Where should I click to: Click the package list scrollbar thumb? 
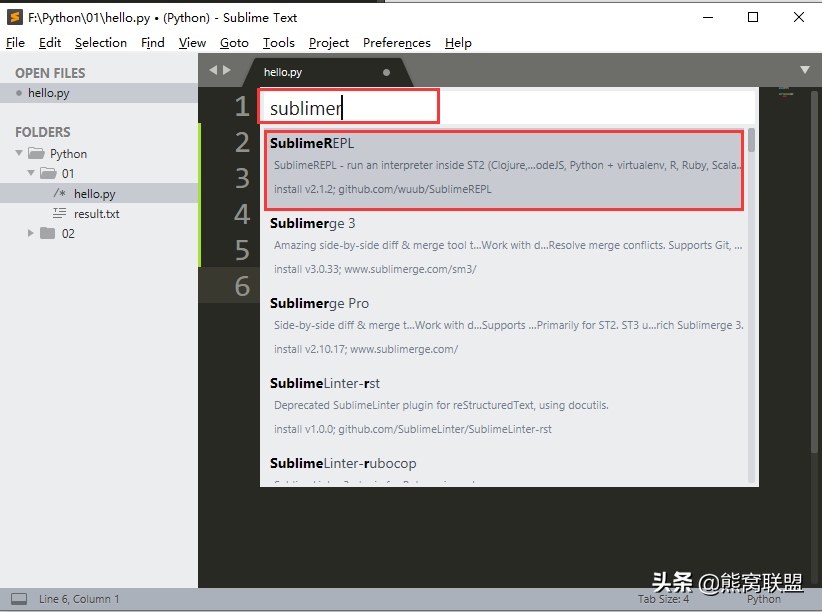(x=751, y=140)
